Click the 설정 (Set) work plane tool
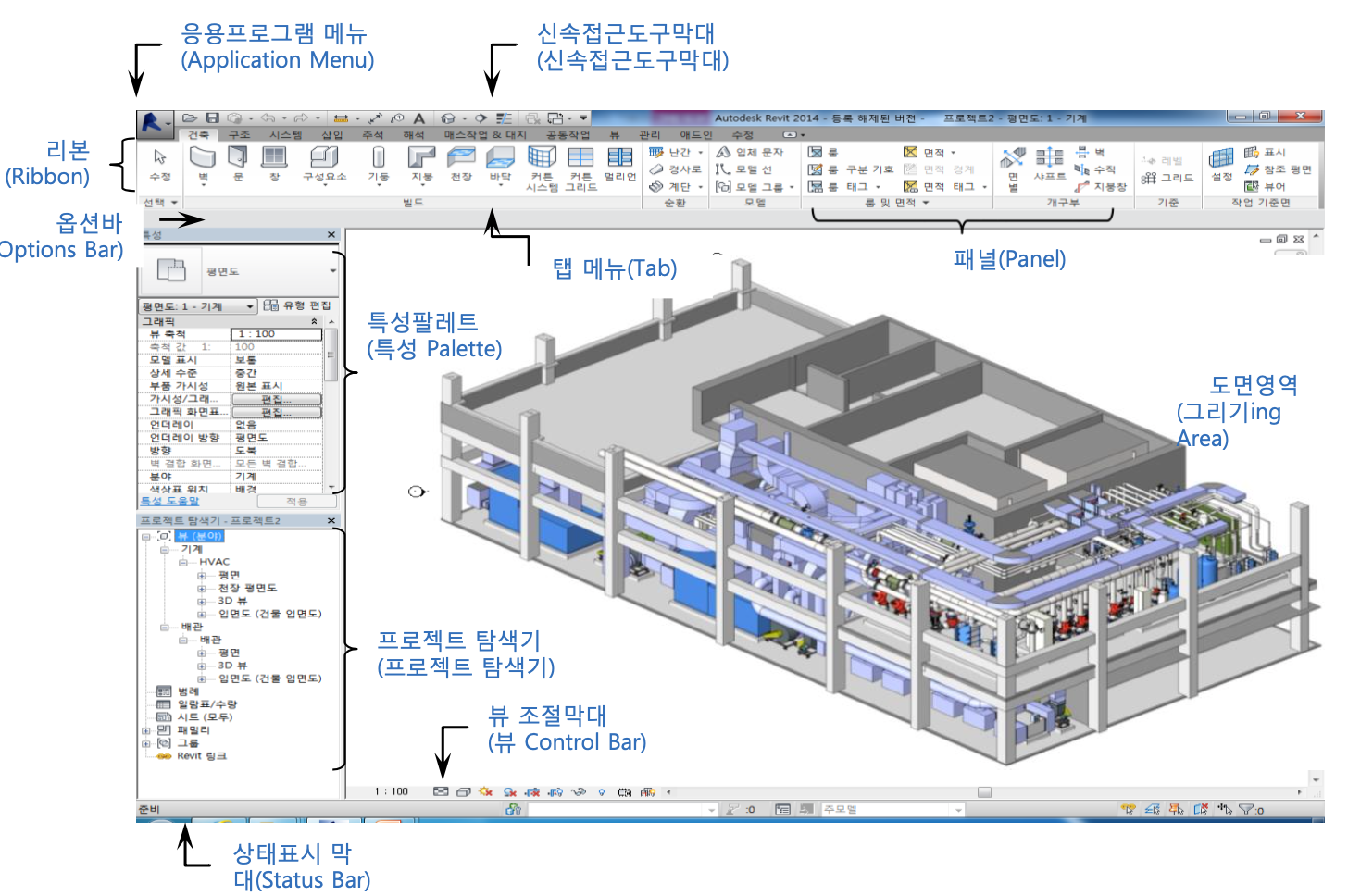The image size is (1348, 896). coord(1221,165)
